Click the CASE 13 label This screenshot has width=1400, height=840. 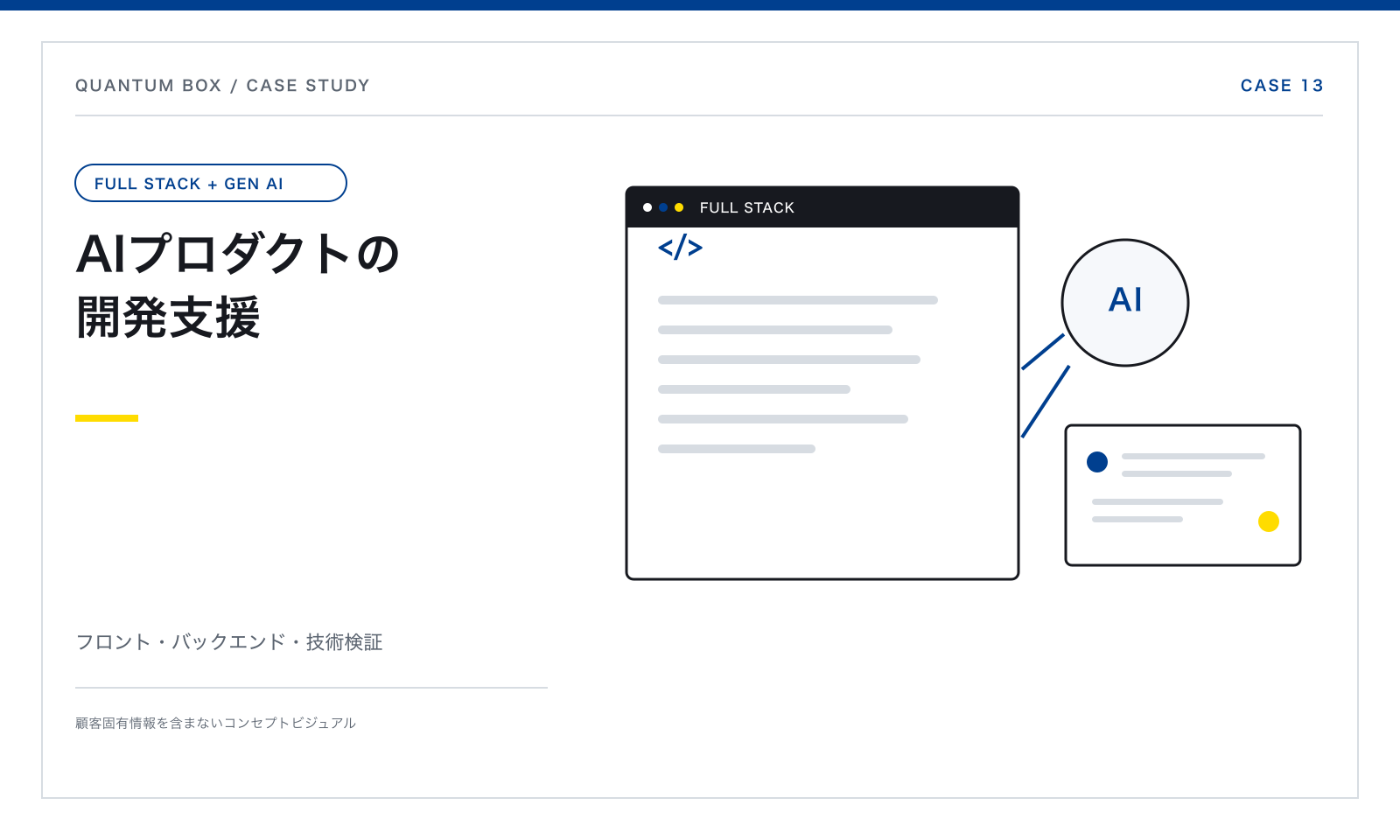1282,86
